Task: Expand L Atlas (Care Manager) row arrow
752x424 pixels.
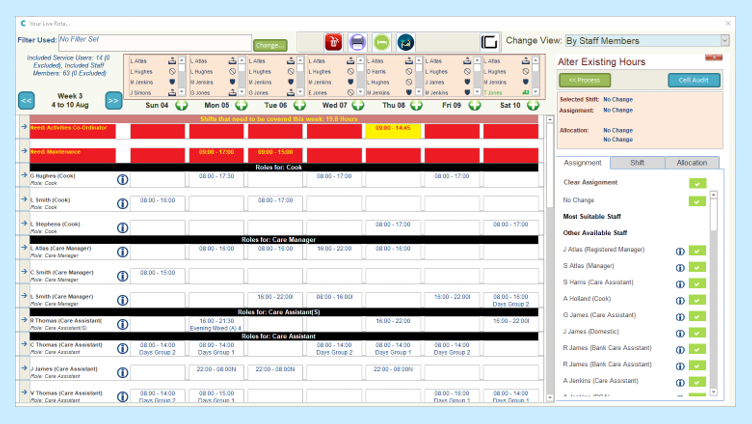Action: (x=24, y=247)
